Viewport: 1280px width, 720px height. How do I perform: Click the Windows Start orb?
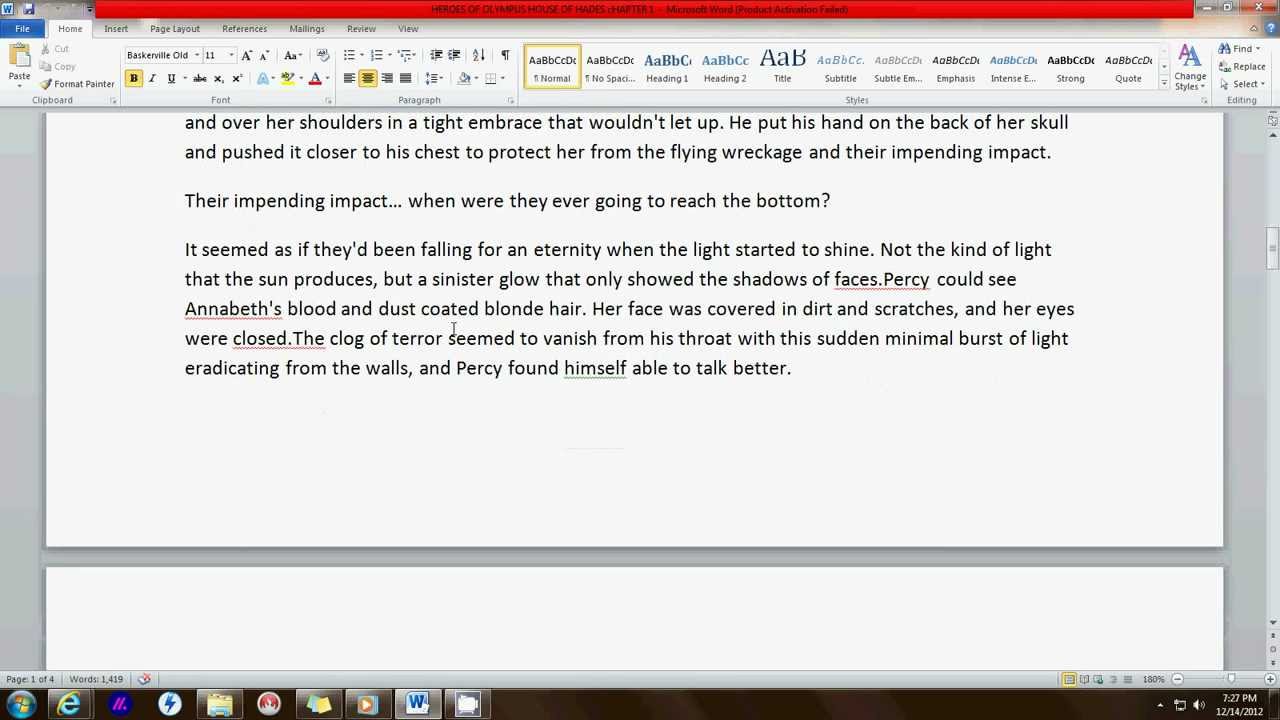21,705
